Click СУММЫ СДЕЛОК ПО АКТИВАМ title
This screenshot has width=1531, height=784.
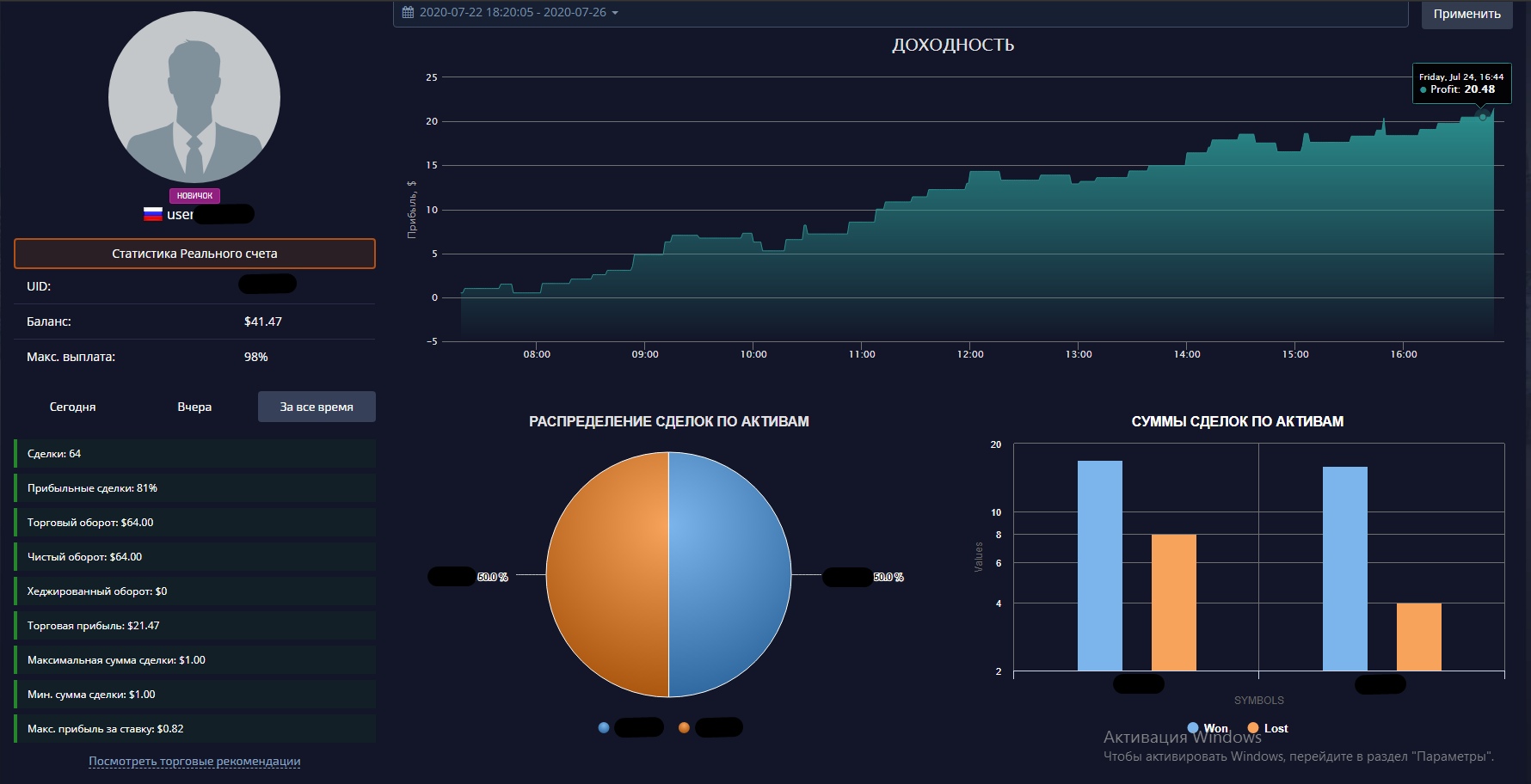click(1238, 421)
